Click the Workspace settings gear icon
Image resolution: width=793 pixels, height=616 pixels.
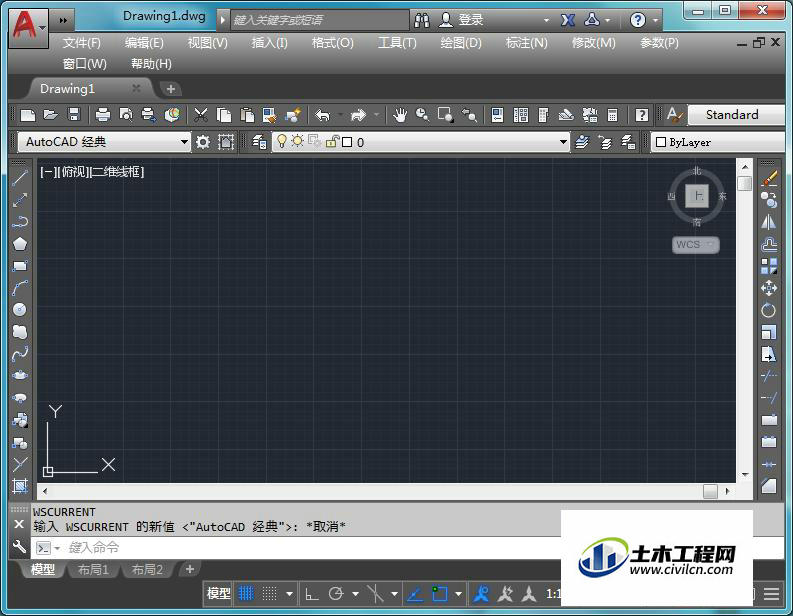(203, 142)
